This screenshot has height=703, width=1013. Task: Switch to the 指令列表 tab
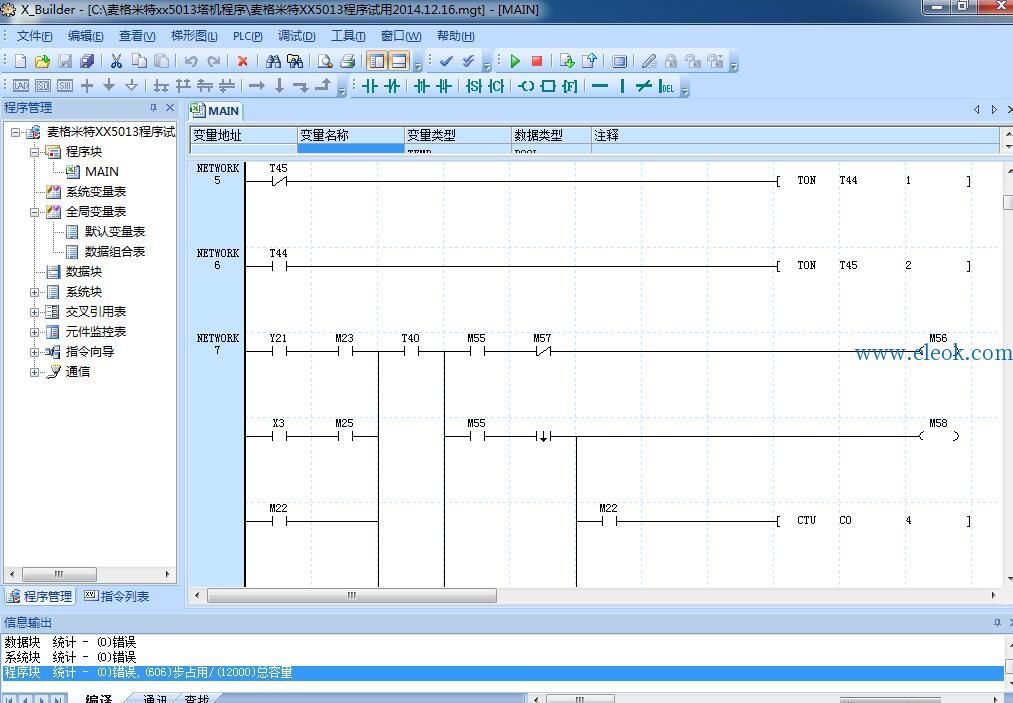click(x=117, y=596)
